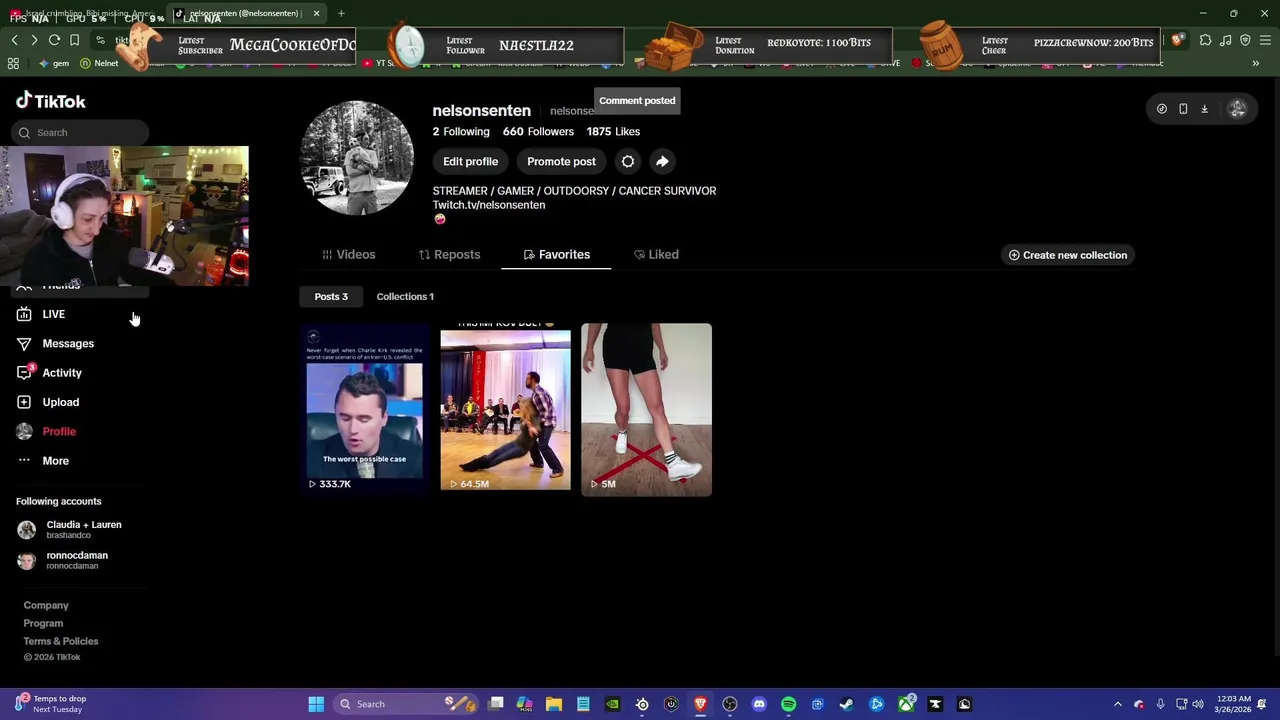The image size is (1280, 720).
Task: Click the browser back arrow
Action: (x=14, y=40)
